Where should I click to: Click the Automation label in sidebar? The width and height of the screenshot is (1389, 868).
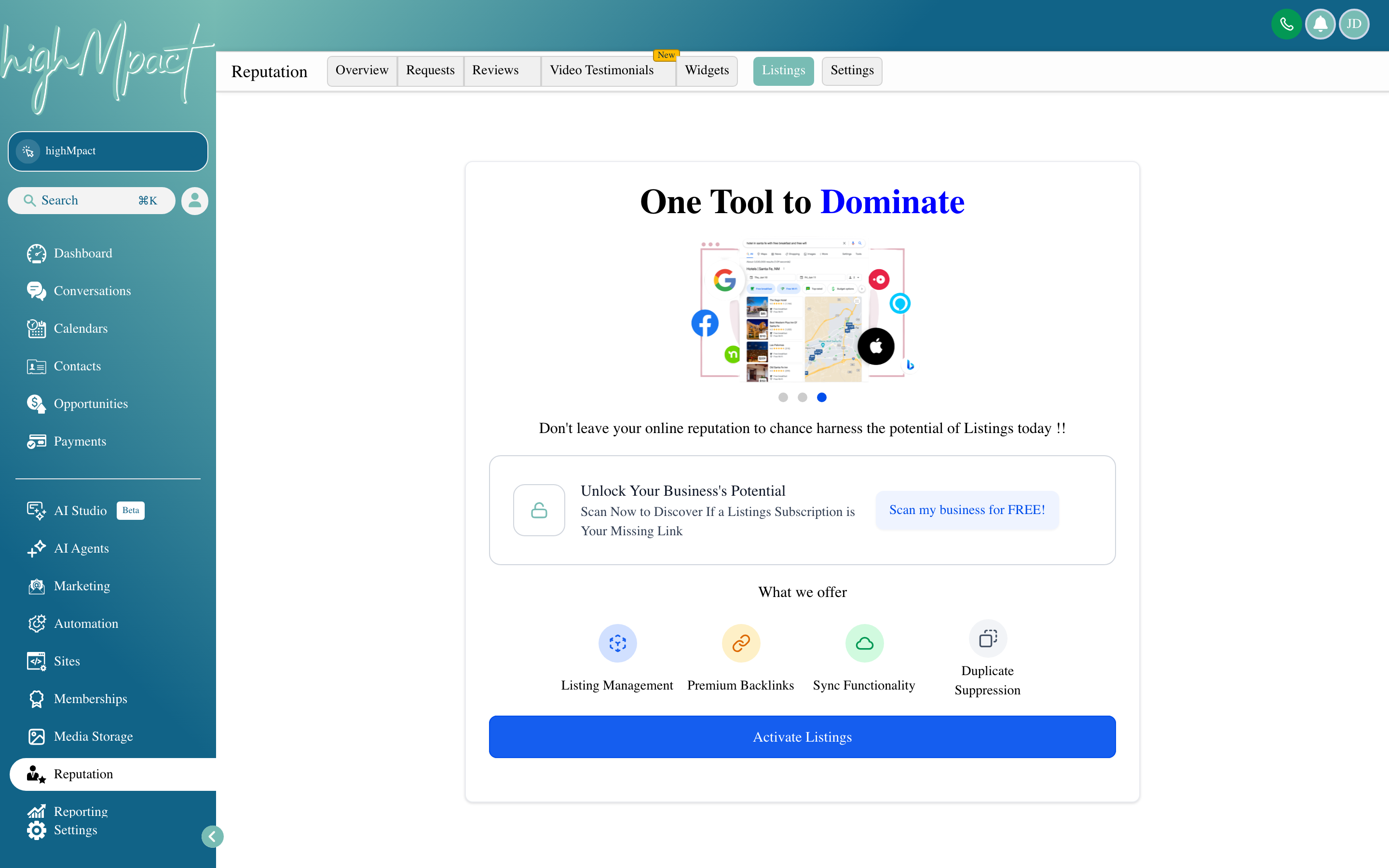tap(86, 624)
